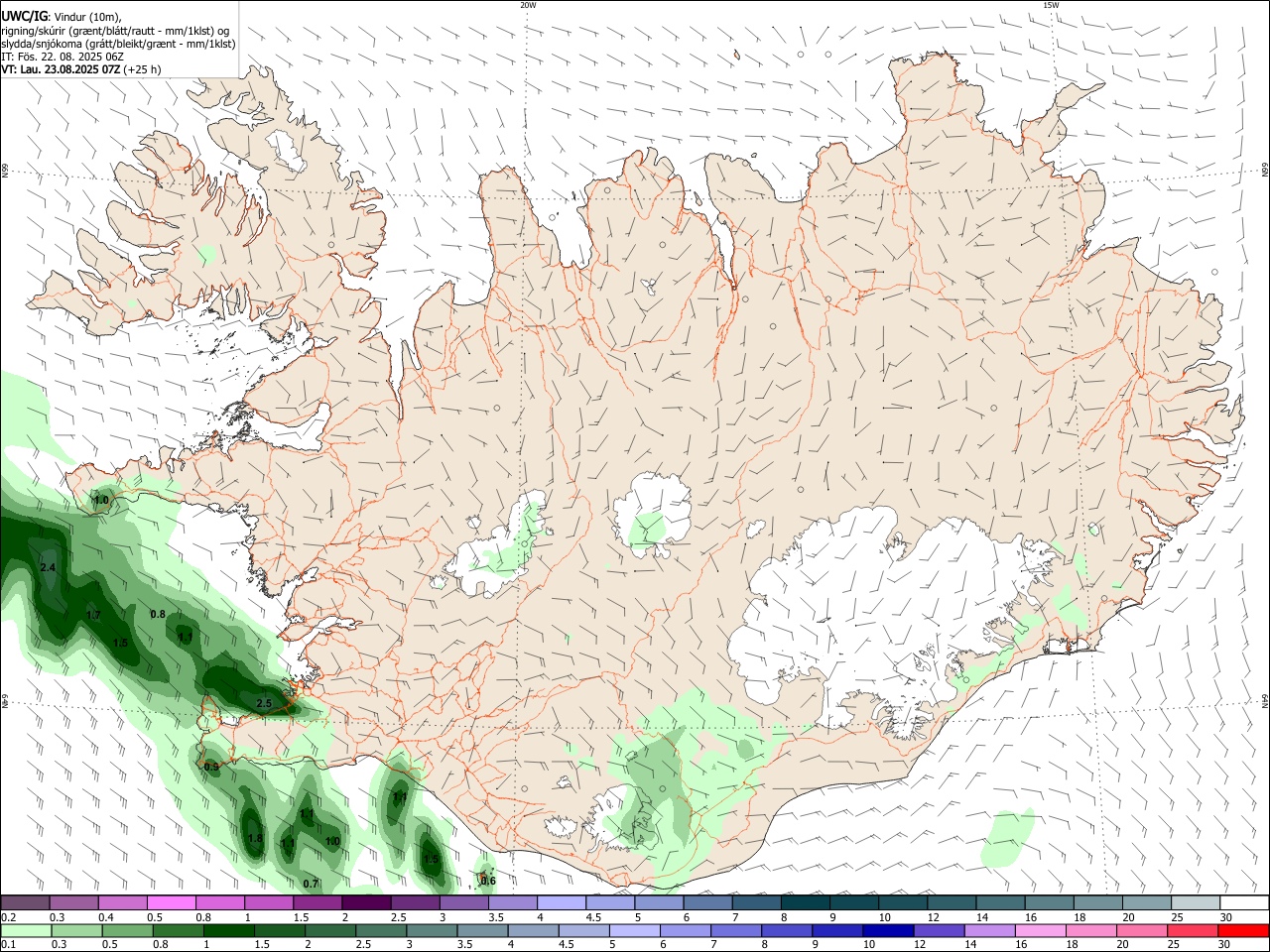The width and height of the screenshot is (1270, 952).
Task: Click the '18' label in the upper snow scale
Action: pos(1079,917)
